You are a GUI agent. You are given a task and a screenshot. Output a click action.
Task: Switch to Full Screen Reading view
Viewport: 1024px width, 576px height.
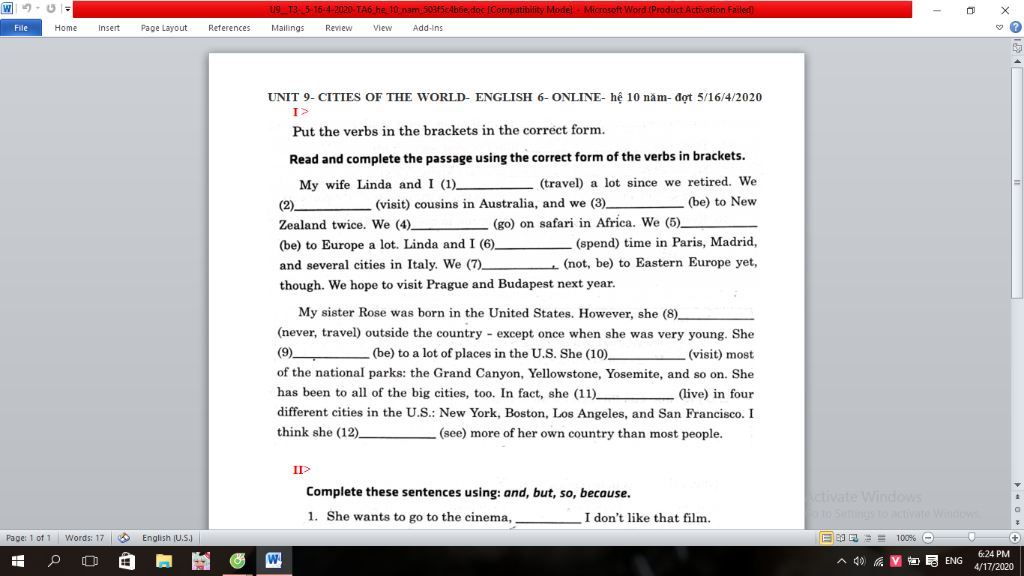coord(840,538)
